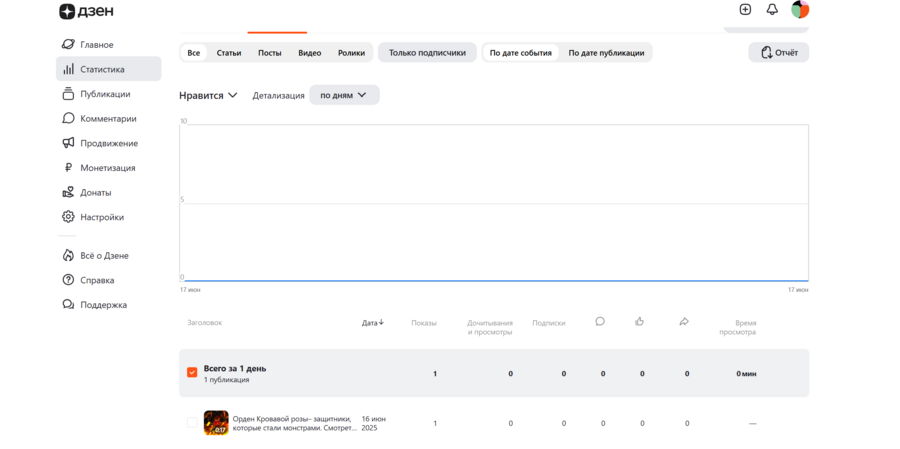Select 'По дате публикации' option
This screenshot has height=449, width=900.
(606, 53)
